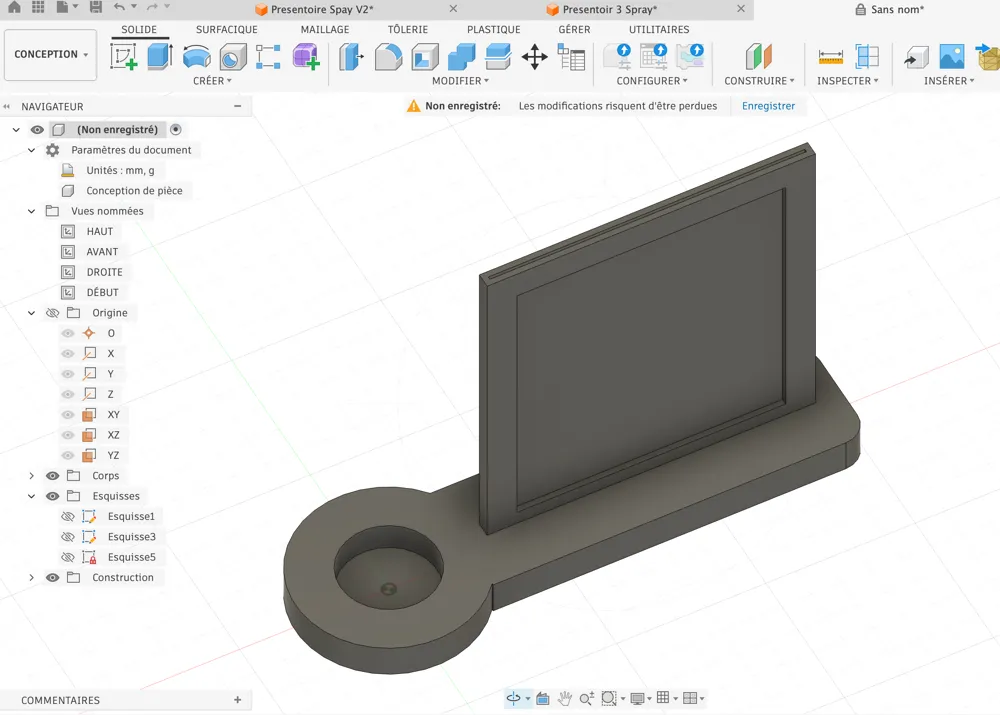Switch to the TÔLERIE ribbon tab
This screenshot has width=1000, height=715.
coord(408,29)
